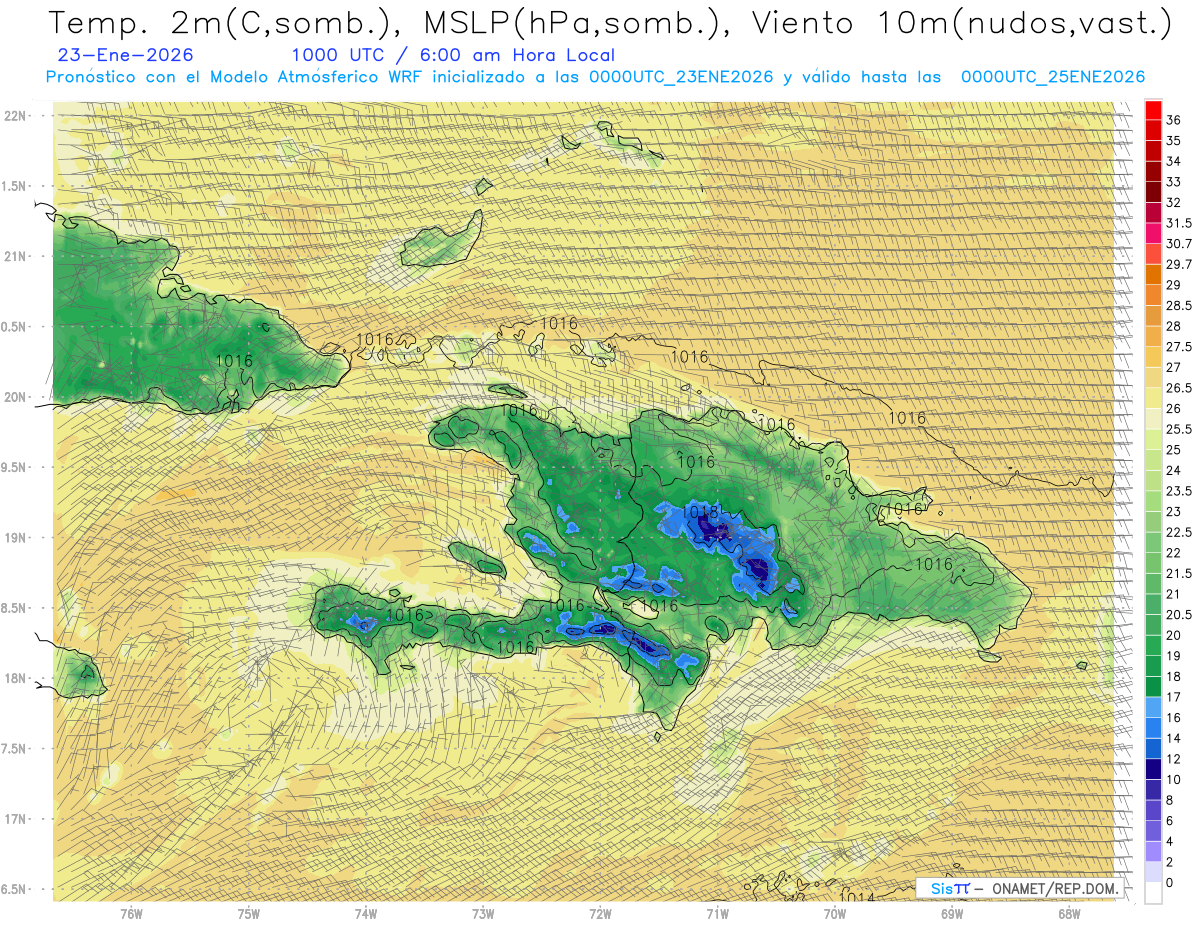Click the latitude axis label "17N"
The height and width of the screenshot is (927, 1200).
point(14,819)
